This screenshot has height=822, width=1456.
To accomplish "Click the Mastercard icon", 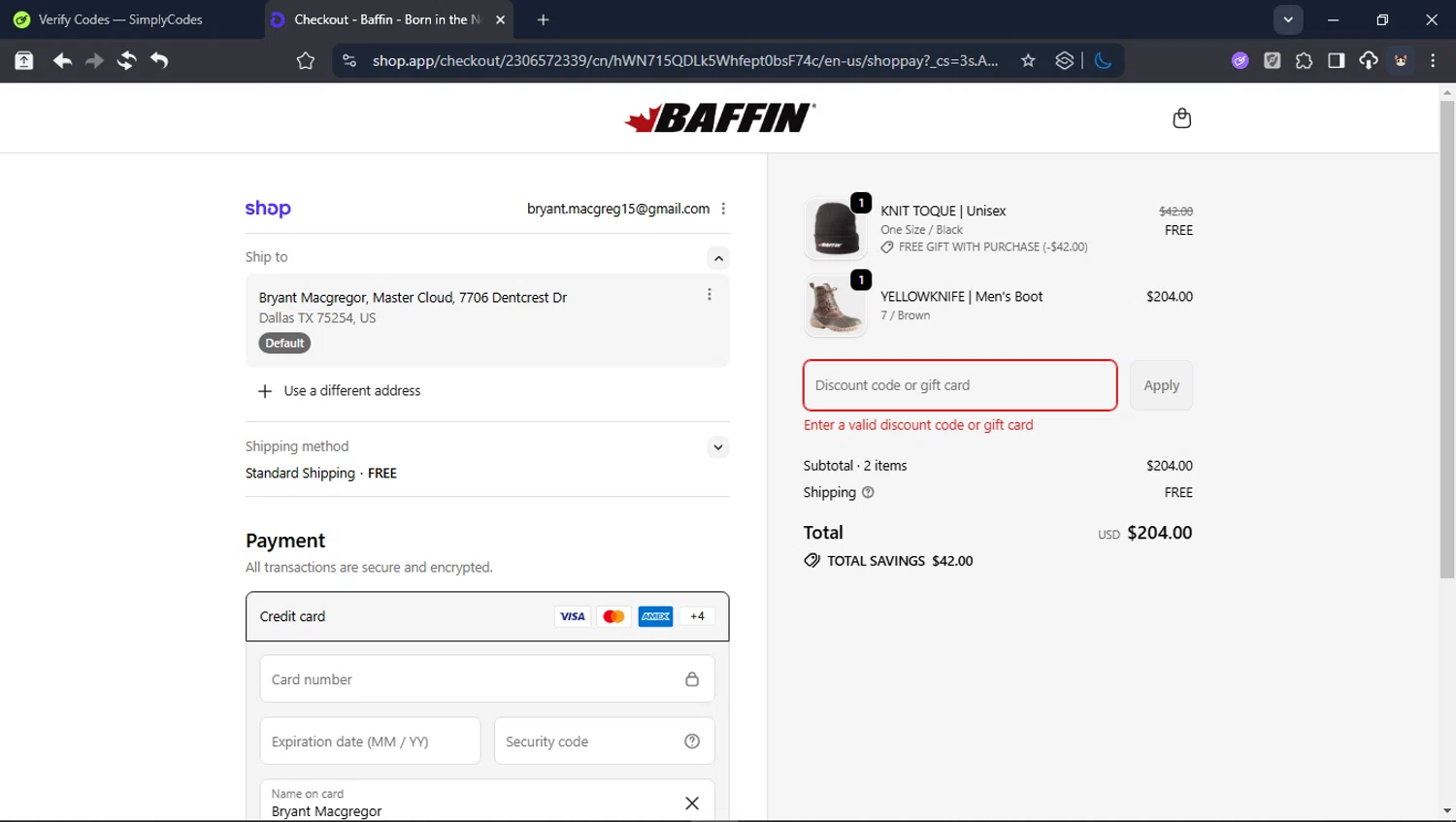I will pyautogui.click(x=613, y=616).
